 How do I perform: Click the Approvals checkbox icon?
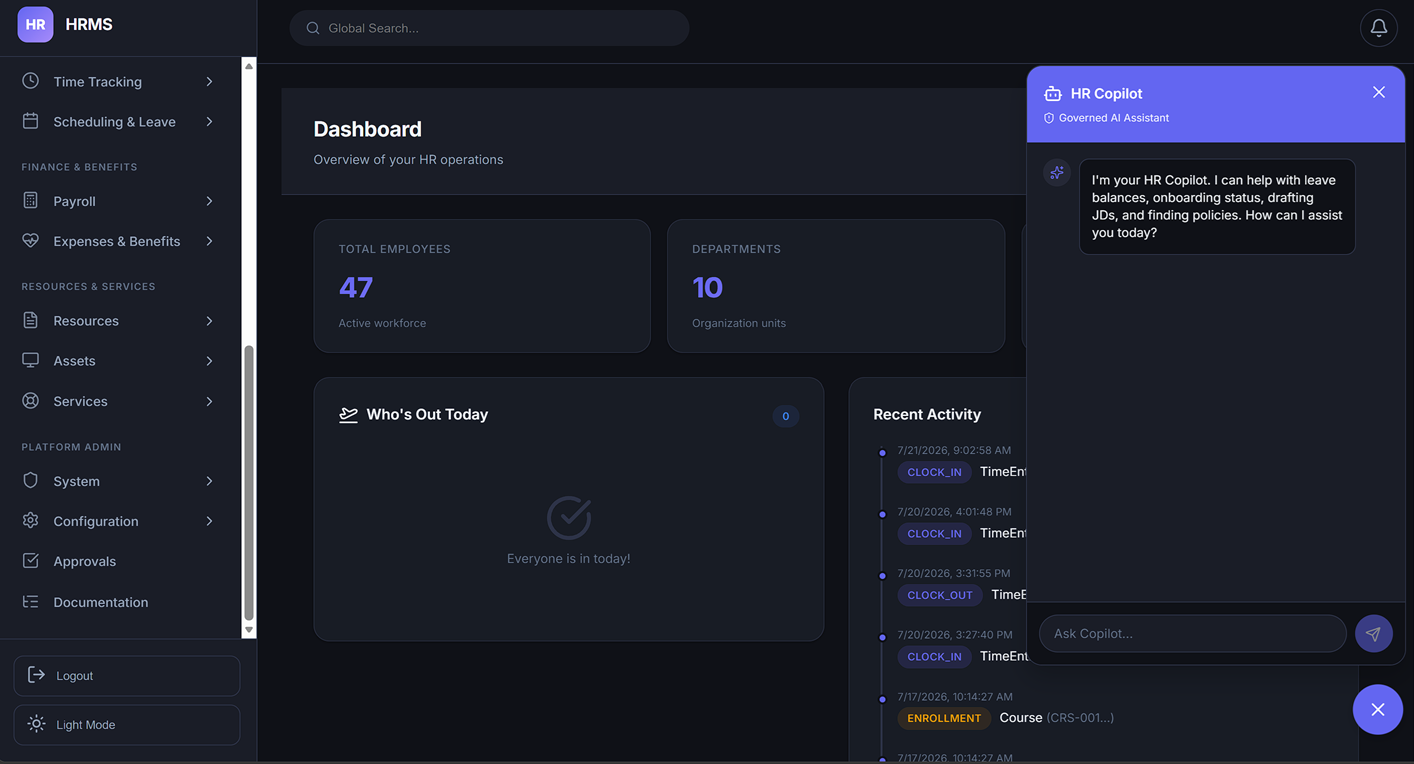tap(31, 561)
